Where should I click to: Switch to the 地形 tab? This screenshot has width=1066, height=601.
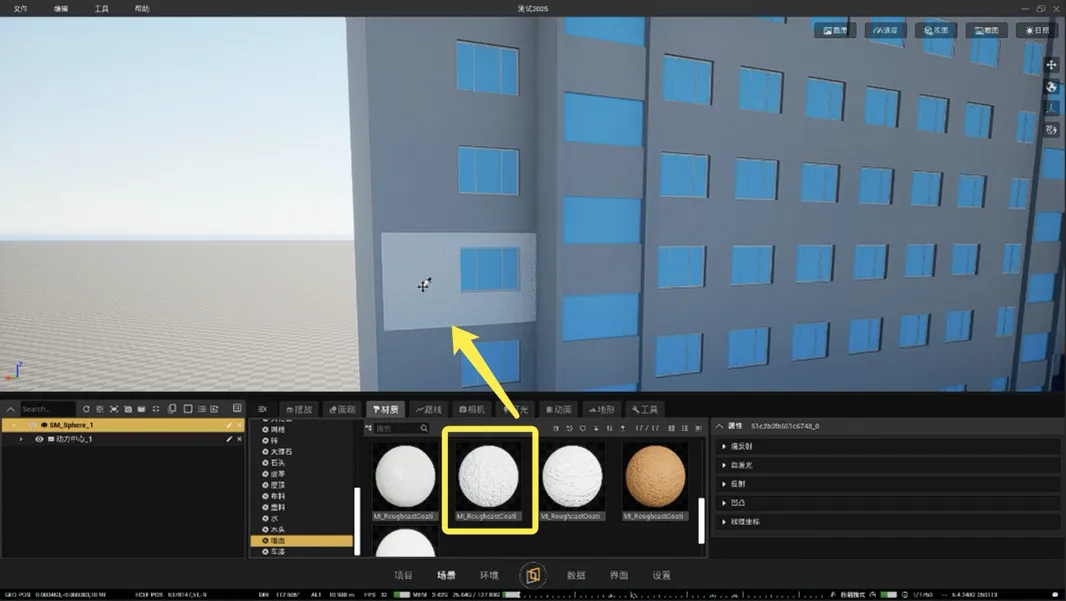point(602,409)
